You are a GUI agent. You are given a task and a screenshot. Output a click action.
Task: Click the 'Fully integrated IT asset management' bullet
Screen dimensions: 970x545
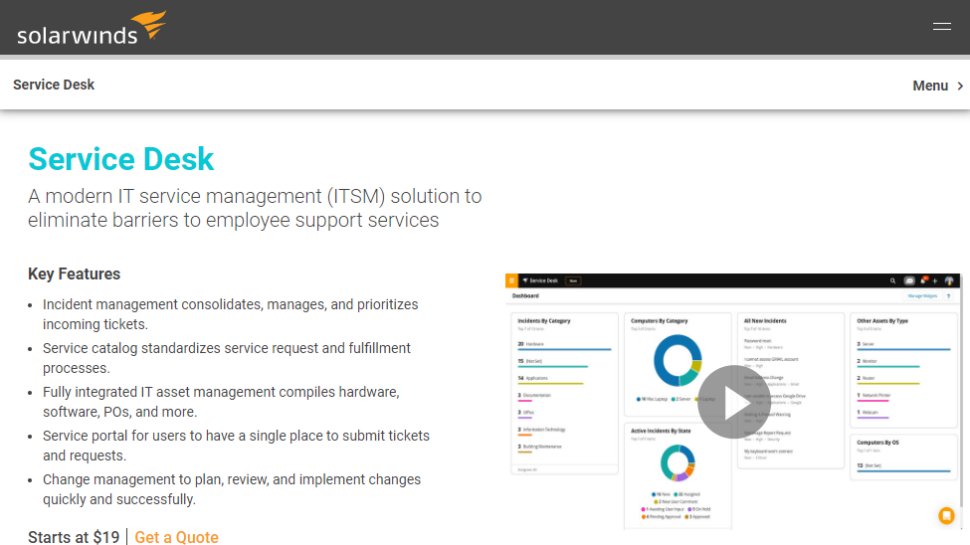pyautogui.click(x=221, y=402)
